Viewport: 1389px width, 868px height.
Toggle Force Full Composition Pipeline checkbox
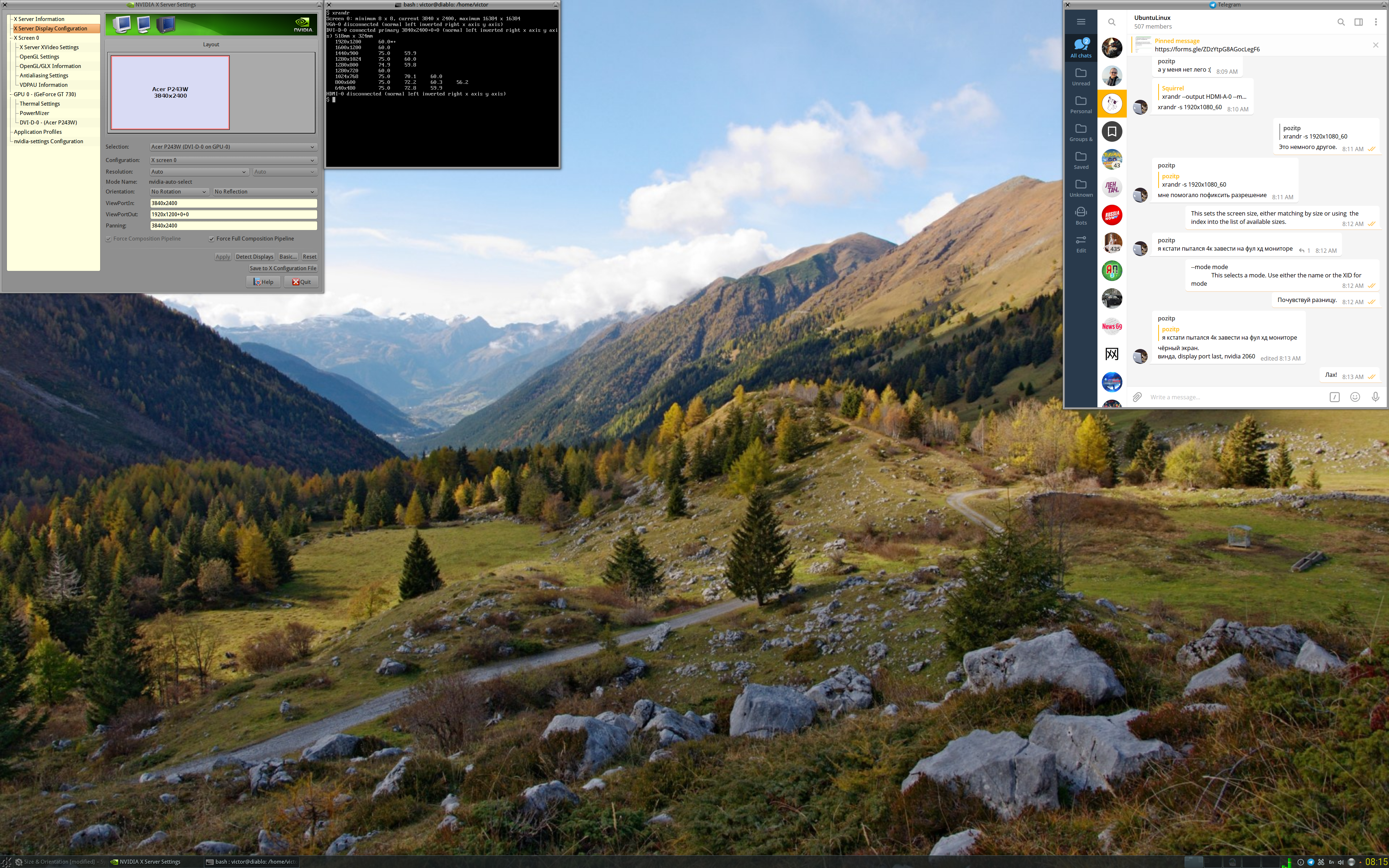coord(211,239)
